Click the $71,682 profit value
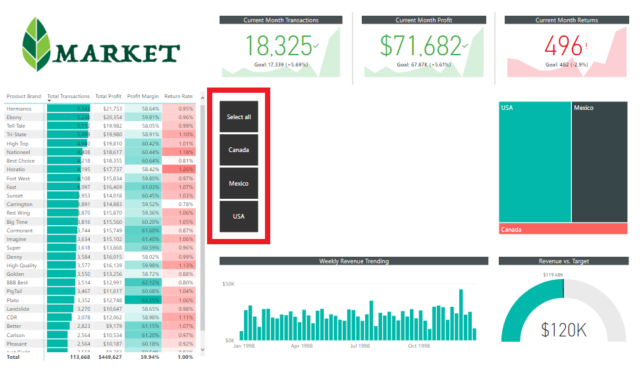The width and height of the screenshot is (640, 368). [420, 45]
